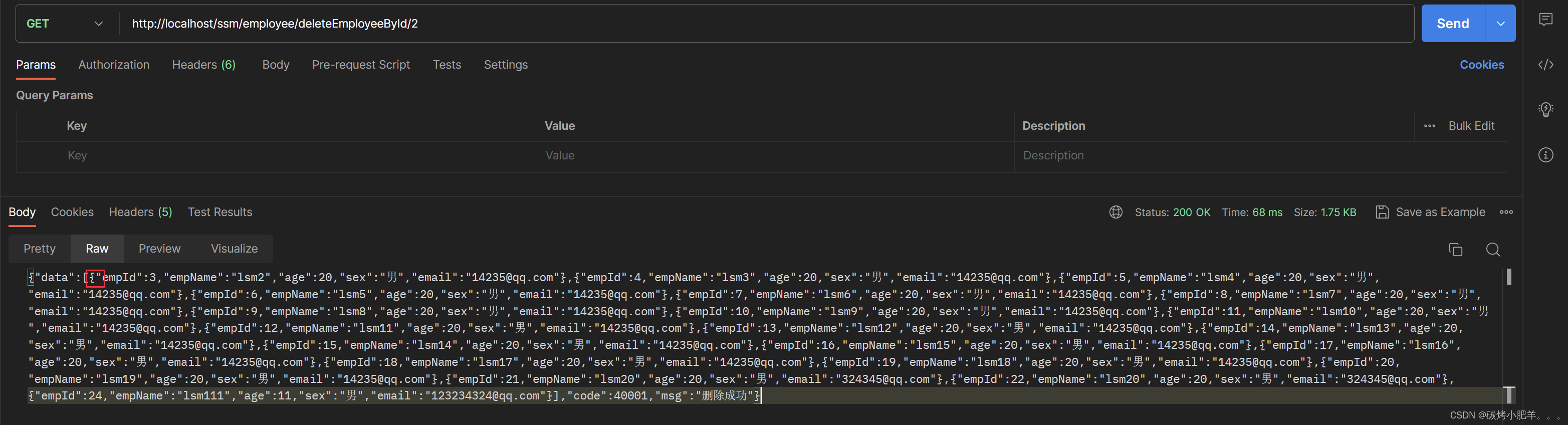Screen dimensions: 1568x425
Task: Open the GET method dropdown
Action: tap(65, 24)
